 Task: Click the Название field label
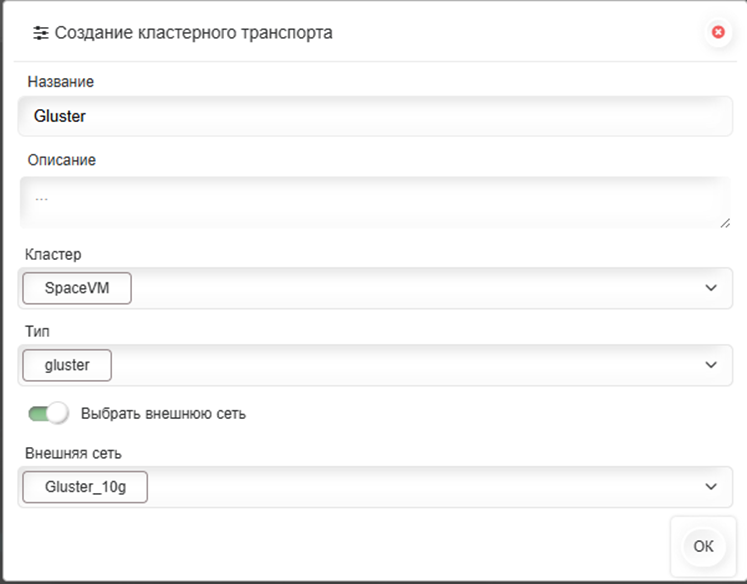61,81
